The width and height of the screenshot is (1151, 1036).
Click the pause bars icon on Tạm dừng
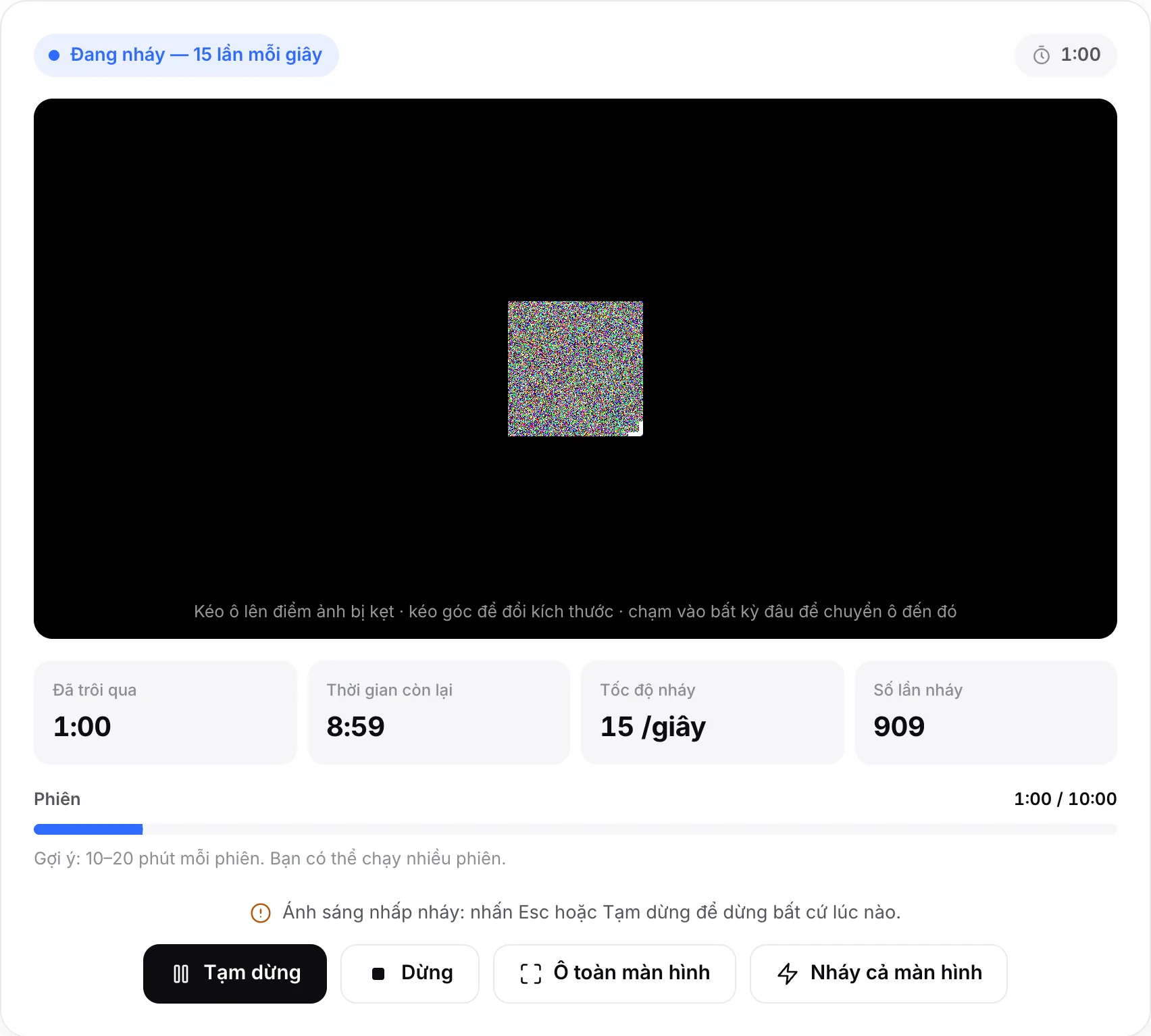point(181,974)
